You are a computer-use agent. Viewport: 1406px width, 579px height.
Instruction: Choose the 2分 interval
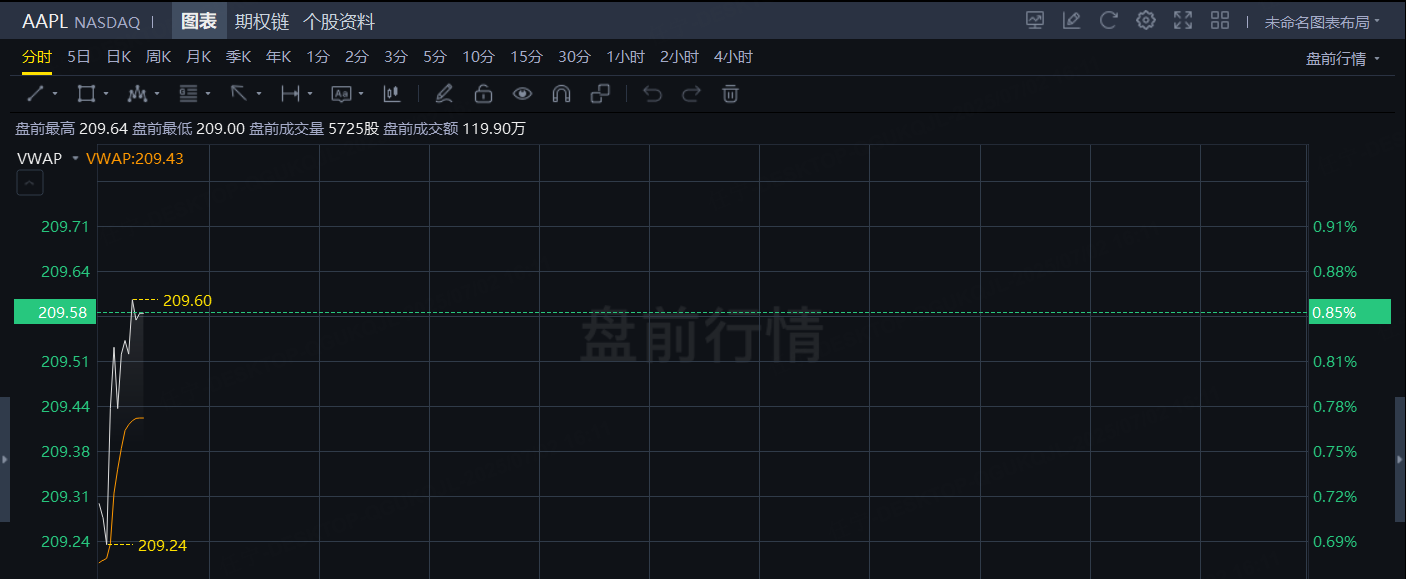point(357,57)
